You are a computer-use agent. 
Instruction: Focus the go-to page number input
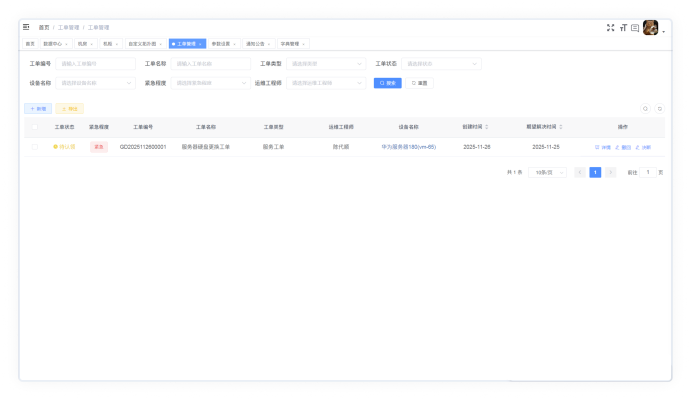tap(647, 172)
